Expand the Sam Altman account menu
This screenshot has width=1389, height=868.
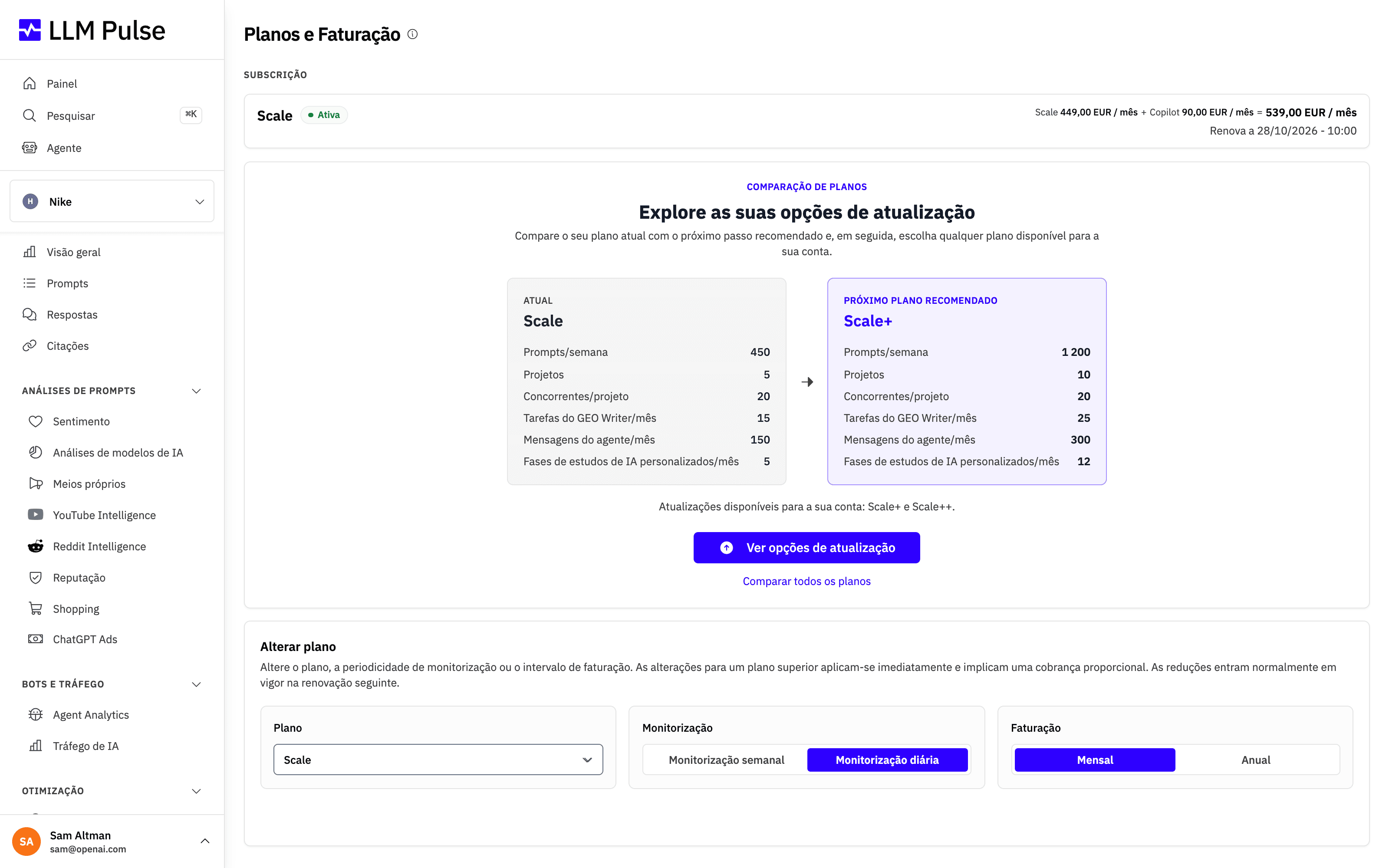pyautogui.click(x=205, y=841)
